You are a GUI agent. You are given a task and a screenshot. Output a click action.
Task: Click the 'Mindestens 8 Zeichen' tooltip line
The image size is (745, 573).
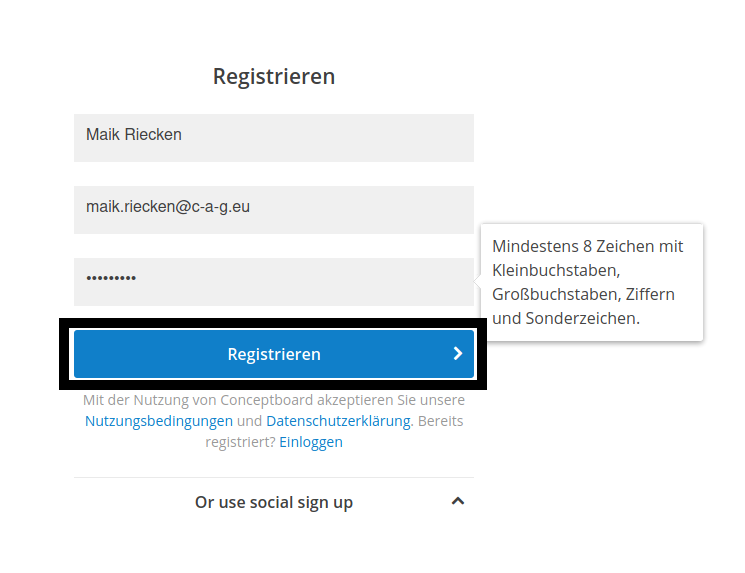click(587, 247)
